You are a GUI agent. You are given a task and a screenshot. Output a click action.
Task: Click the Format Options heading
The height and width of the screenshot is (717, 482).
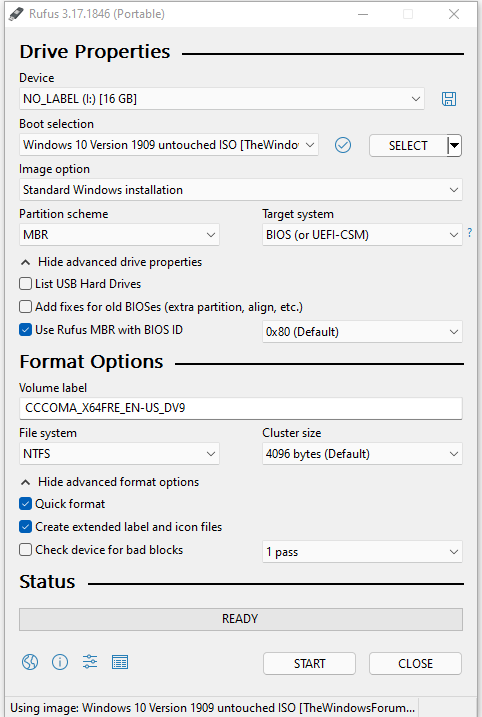[x=91, y=362]
